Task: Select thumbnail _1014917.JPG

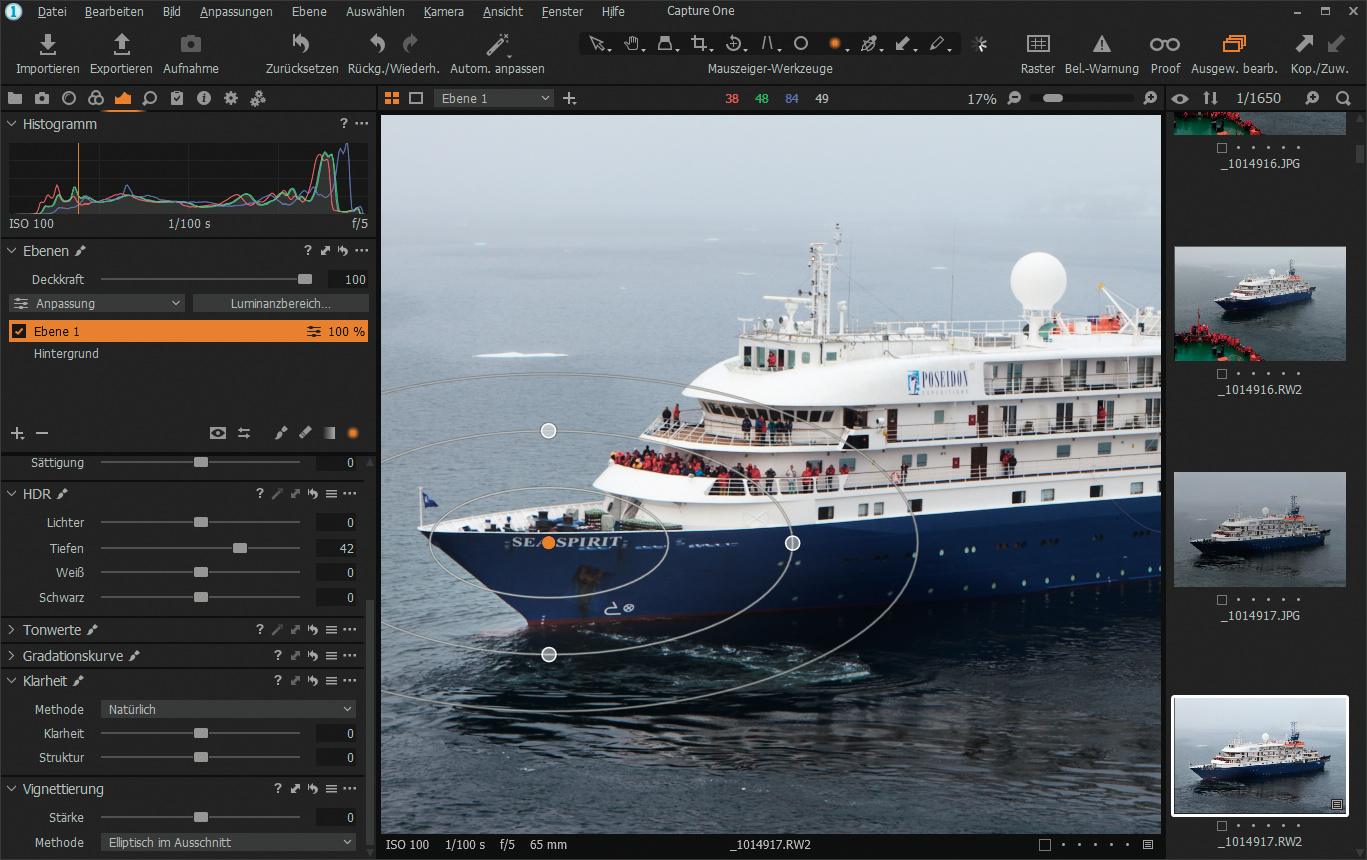Action: (x=1259, y=529)
